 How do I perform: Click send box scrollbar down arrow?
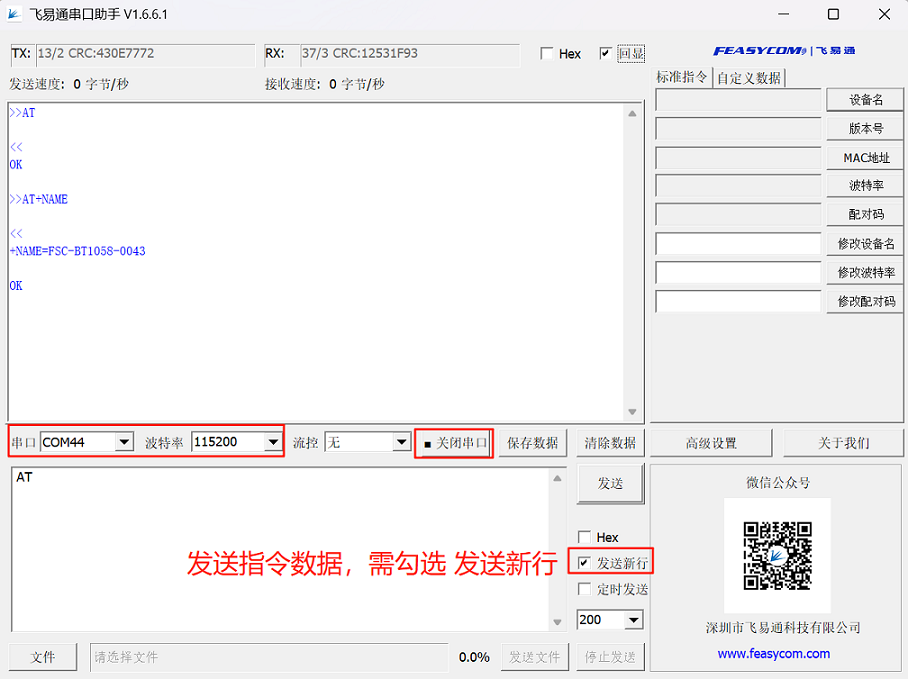(557, 622)
